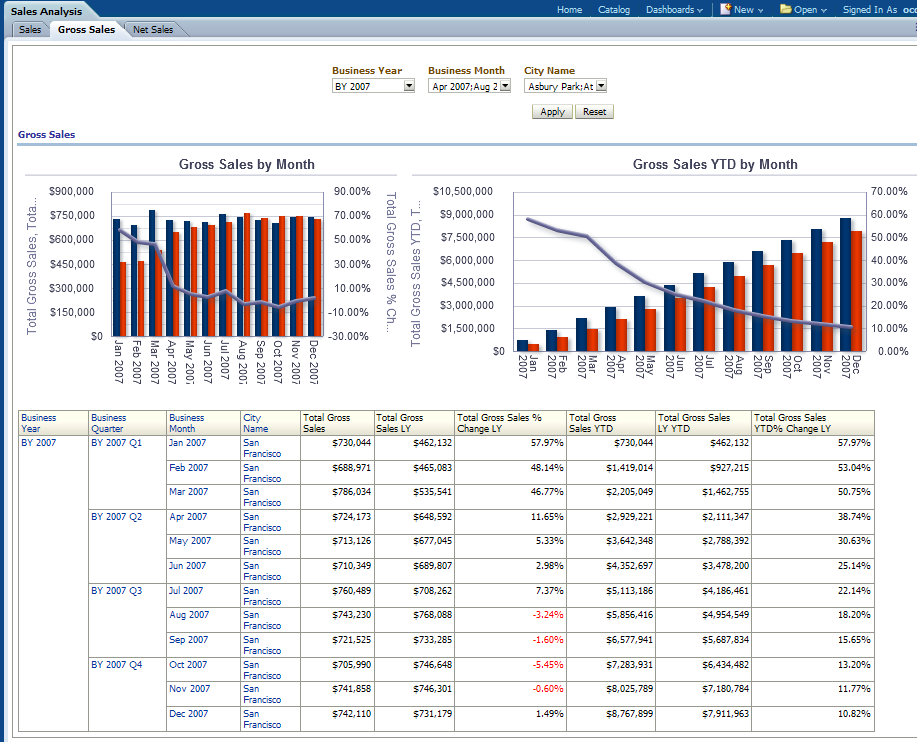
Task: Drill into BY 2007 Q1 in table
Action: point(116,442)
